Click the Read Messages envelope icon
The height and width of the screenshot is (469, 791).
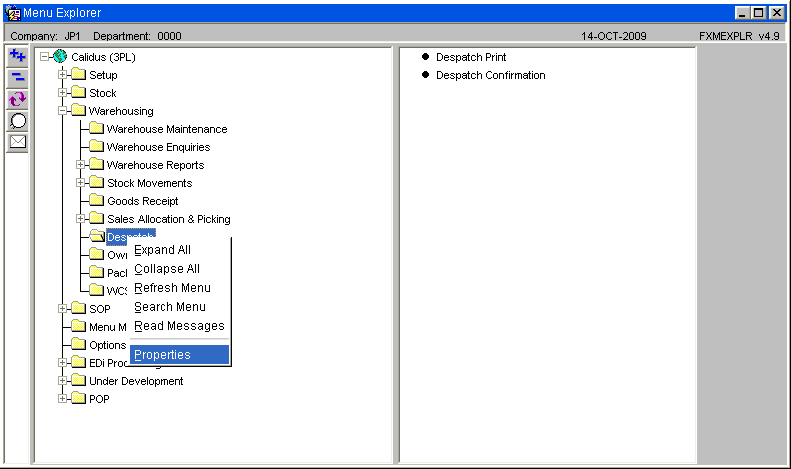18,142
